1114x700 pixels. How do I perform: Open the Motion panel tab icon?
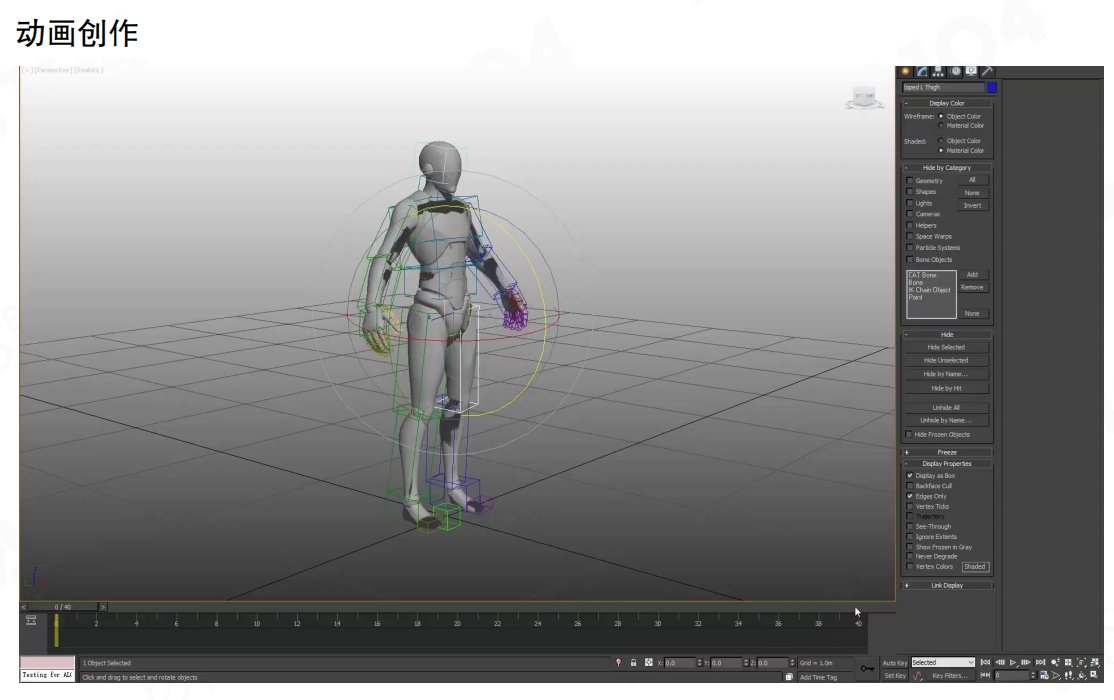956,71
